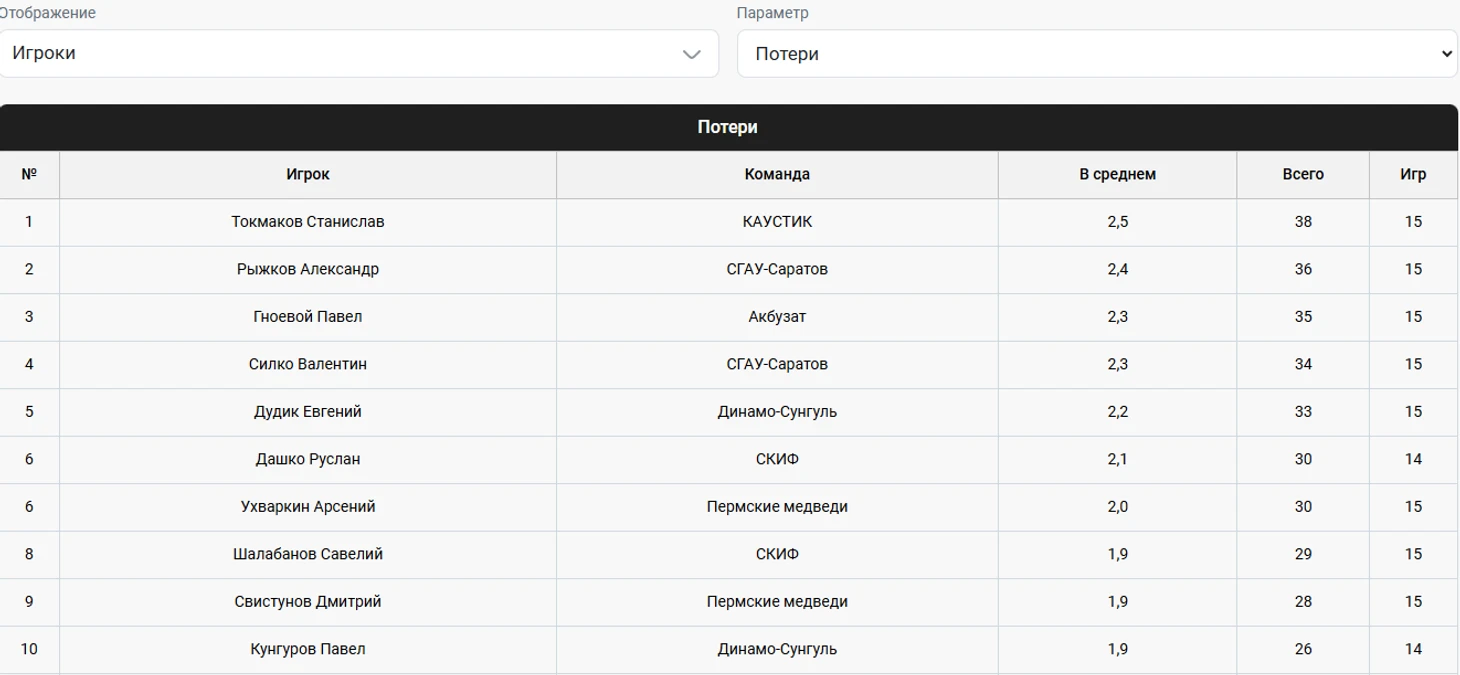Select player Гноевой Павел
1460x675 pixels.
308,317
